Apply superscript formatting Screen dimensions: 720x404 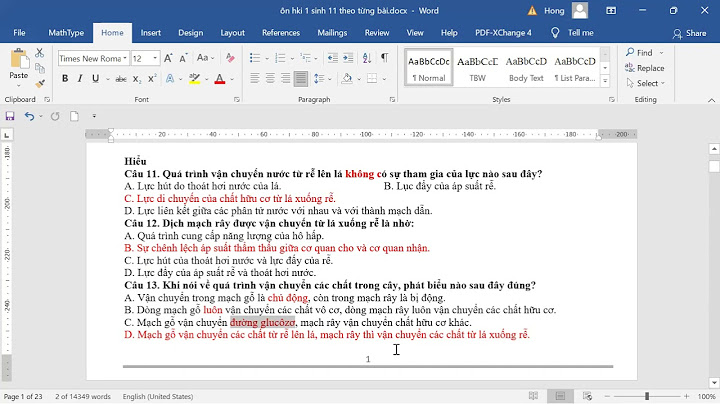(x=152, y=79)
